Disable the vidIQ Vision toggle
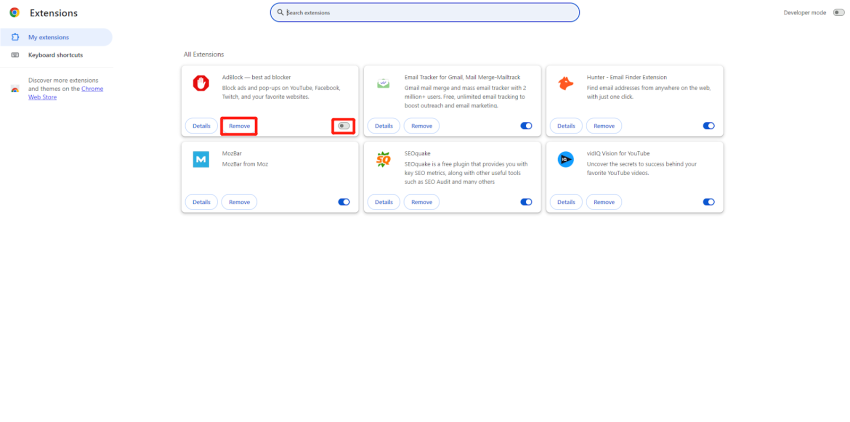Viewport: 850px width, 422px height. point(708,202)
